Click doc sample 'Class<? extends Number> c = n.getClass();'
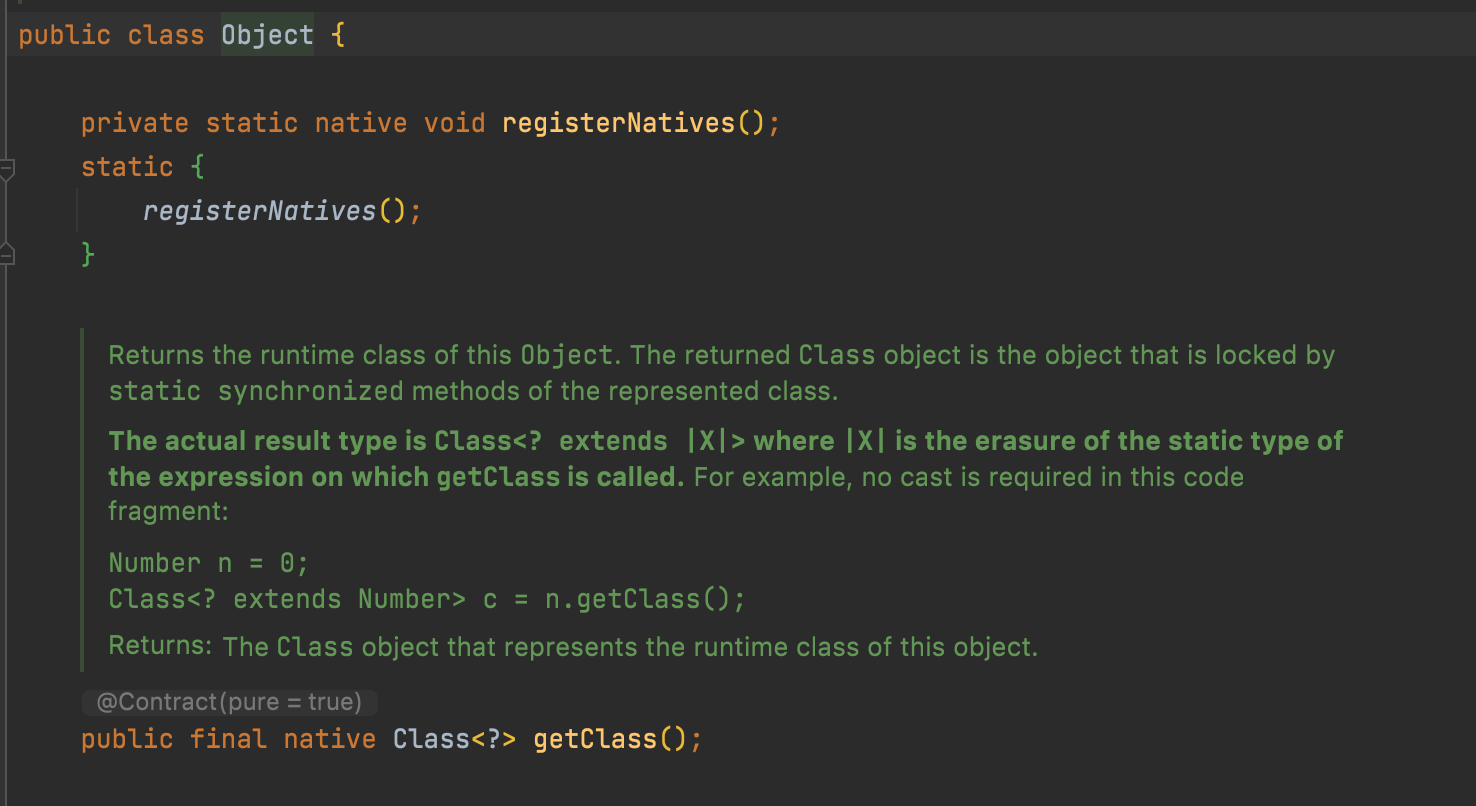This screenshot has width=1476, height=806. coord(427,599)
